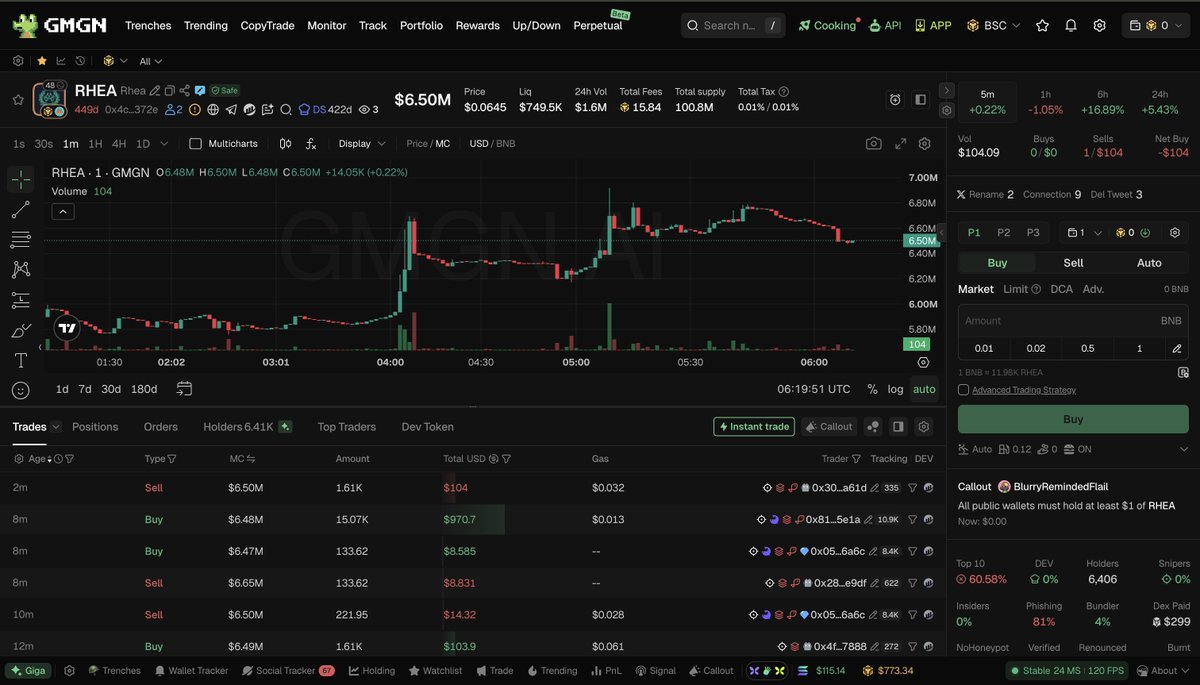Open the emoji sticker drawing tool

click(21, 390)
